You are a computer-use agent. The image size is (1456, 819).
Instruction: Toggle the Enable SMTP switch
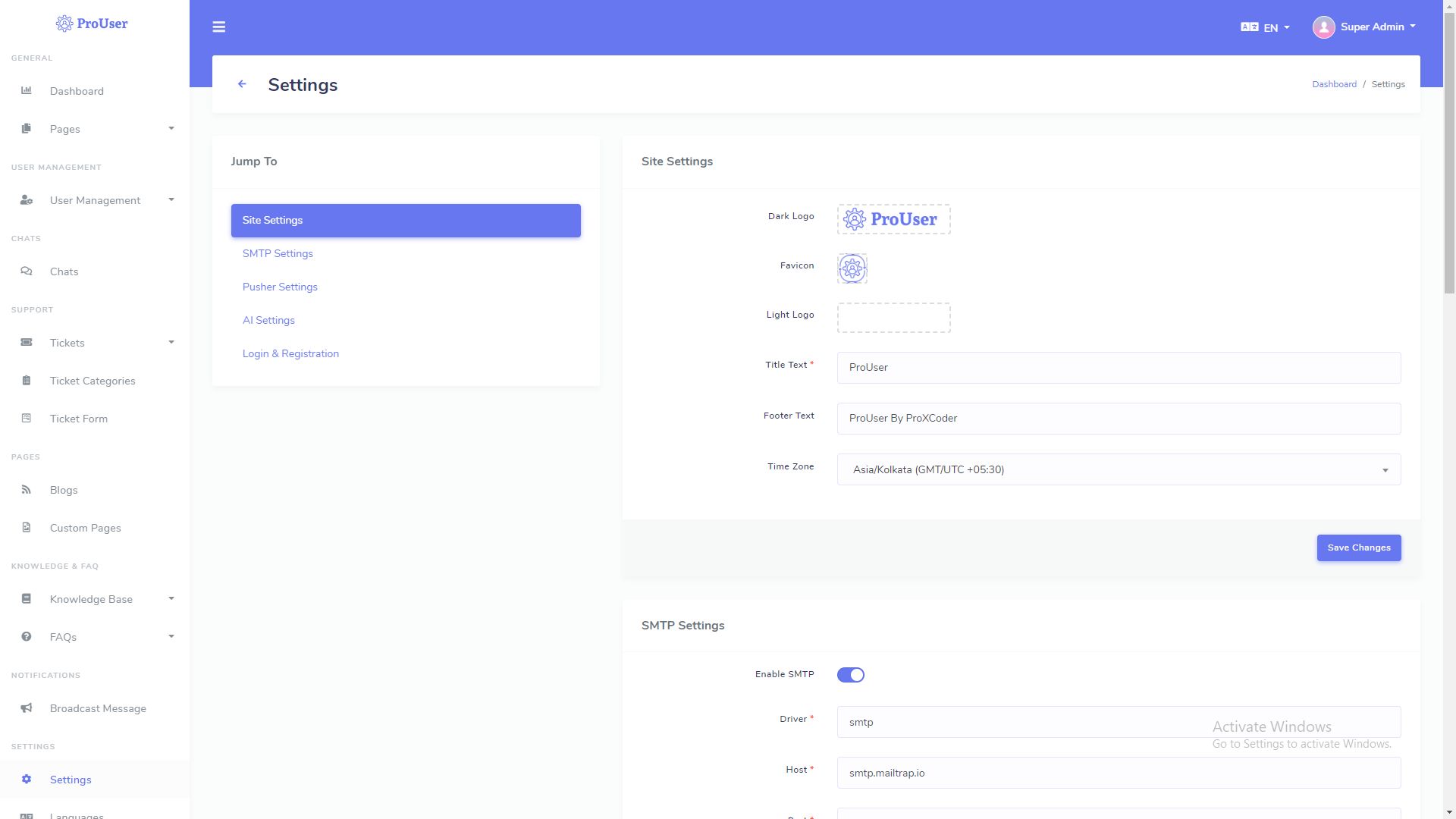(x=850, y=675)
